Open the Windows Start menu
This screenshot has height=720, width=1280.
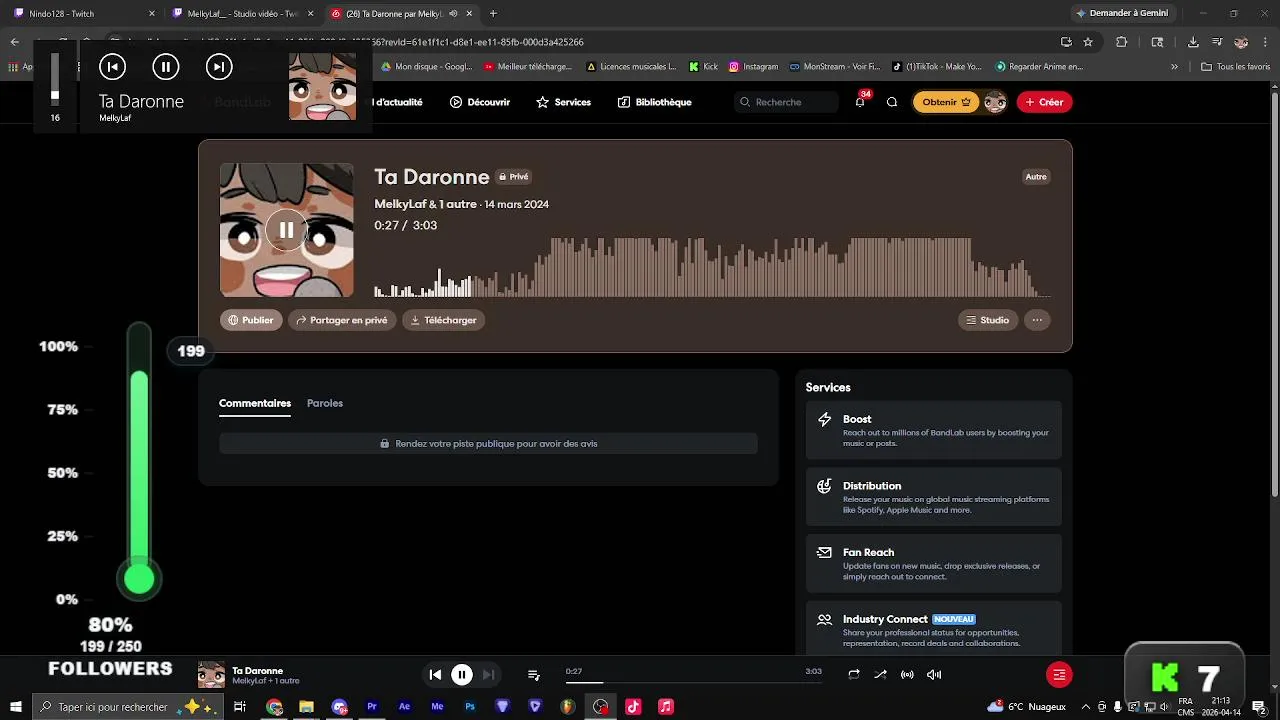point(16,707)
